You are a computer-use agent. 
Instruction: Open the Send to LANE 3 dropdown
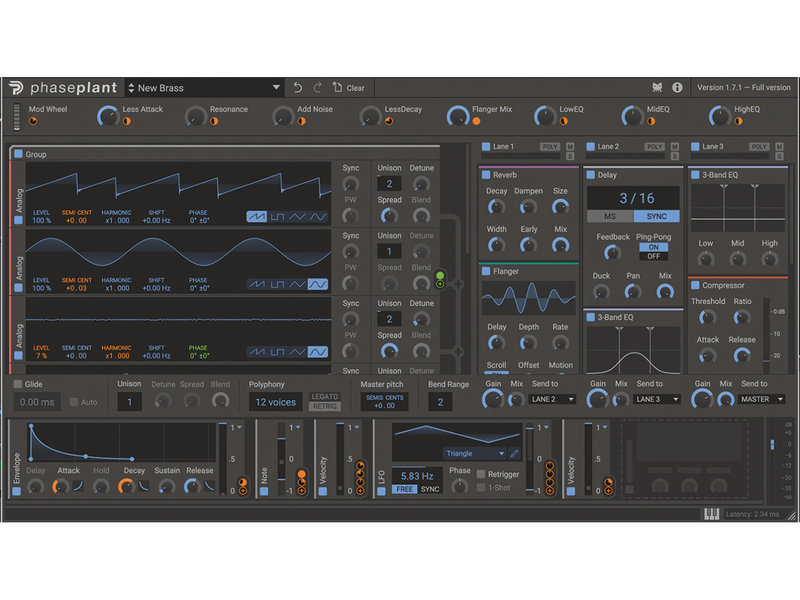click(657, 399)
